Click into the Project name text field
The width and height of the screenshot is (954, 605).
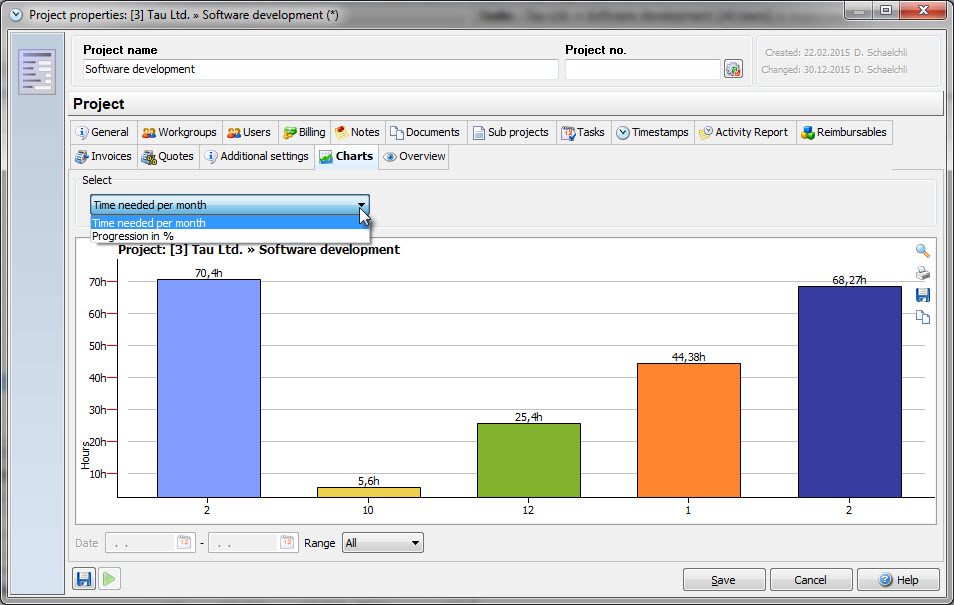[320, 69]
